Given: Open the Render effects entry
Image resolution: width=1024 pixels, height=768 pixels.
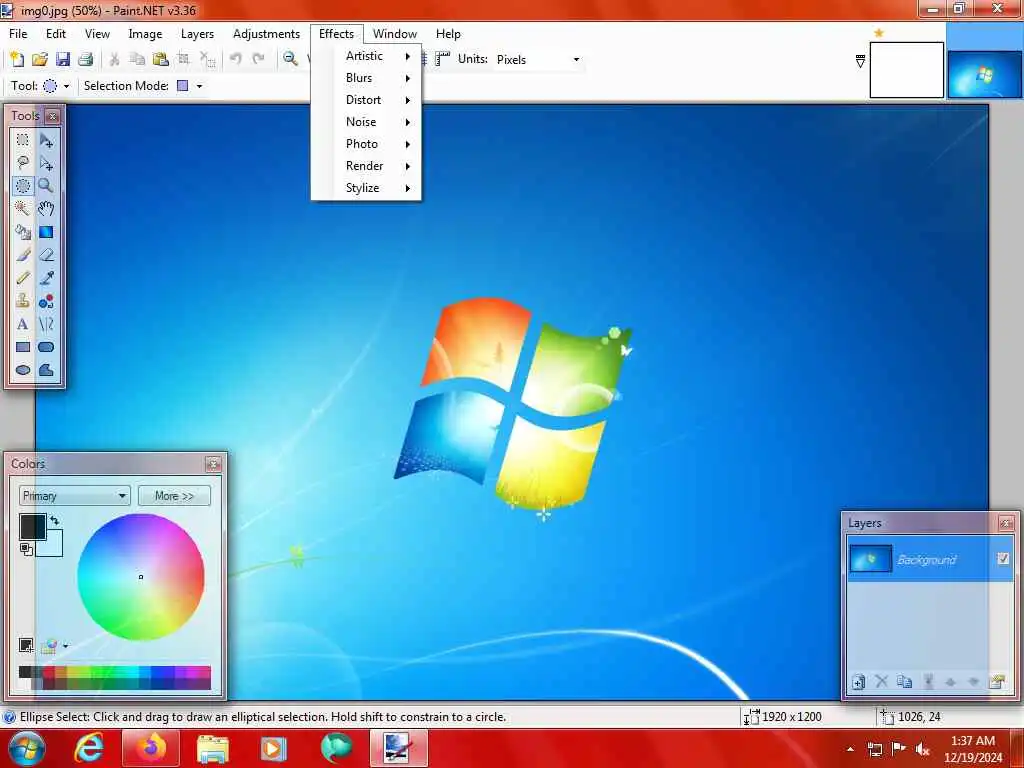Looking at the screenshot, I should (366, 166).
